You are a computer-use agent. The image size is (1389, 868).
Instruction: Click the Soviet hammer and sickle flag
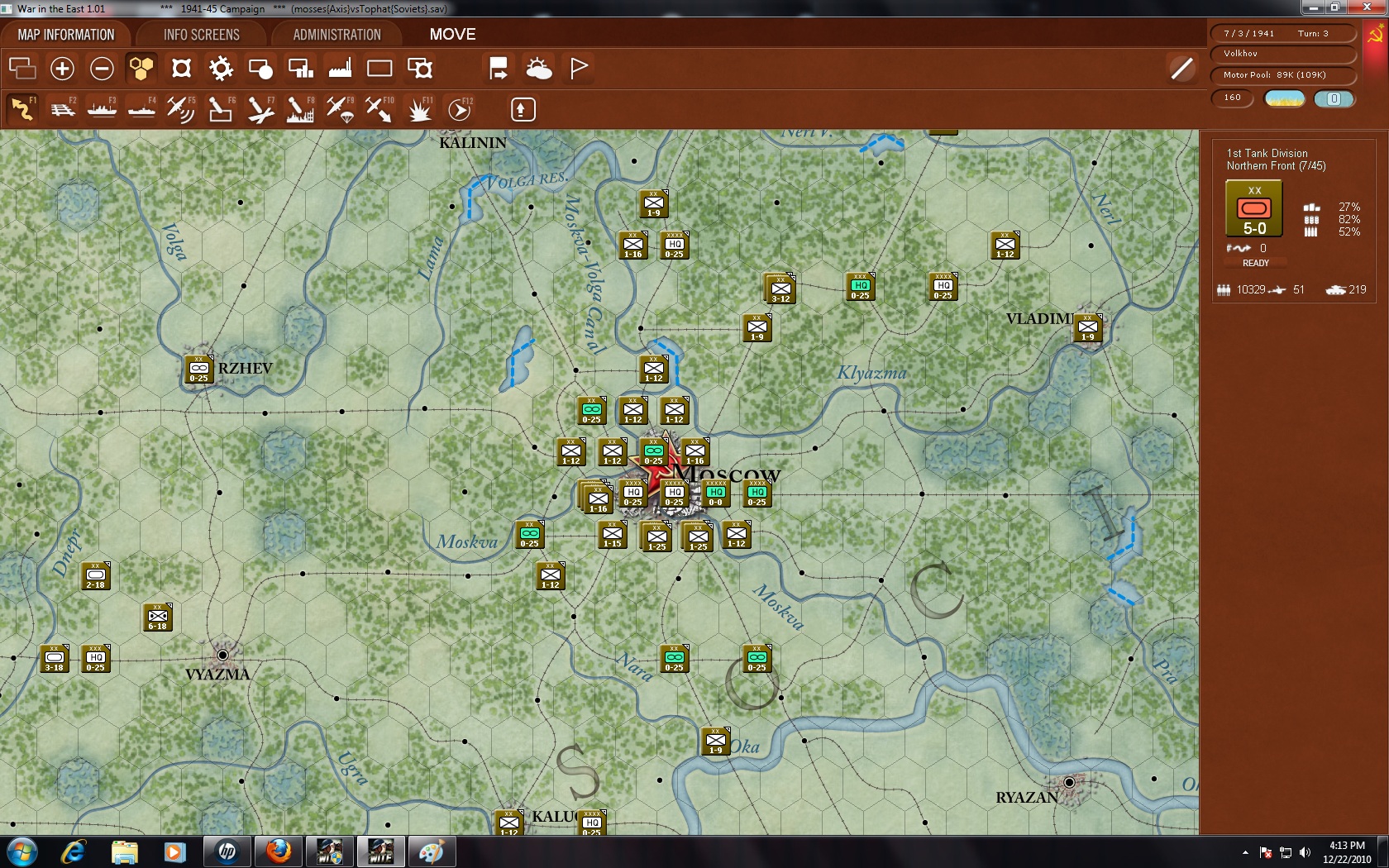click(1376, 35)
